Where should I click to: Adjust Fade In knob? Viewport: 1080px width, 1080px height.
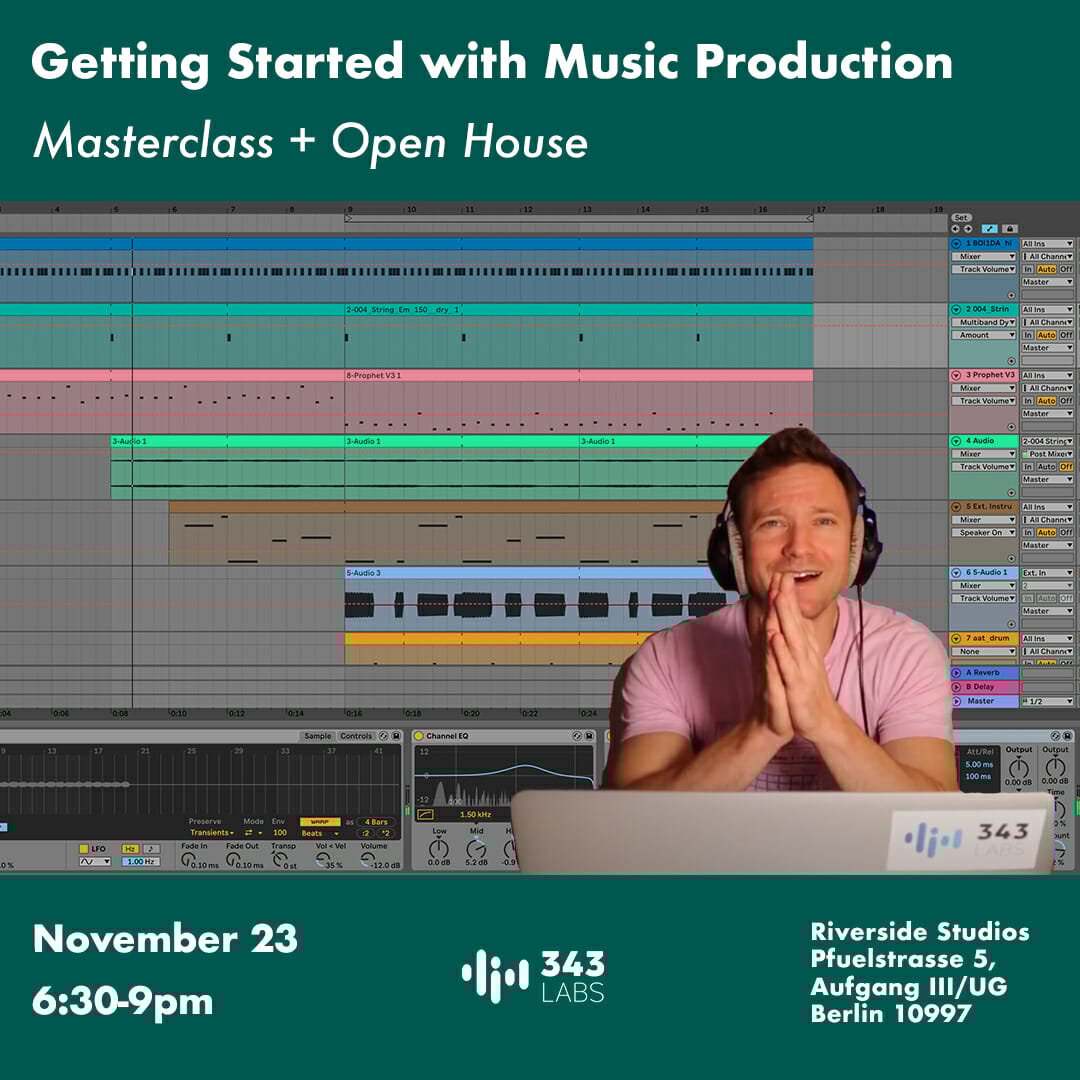(187, 860)
